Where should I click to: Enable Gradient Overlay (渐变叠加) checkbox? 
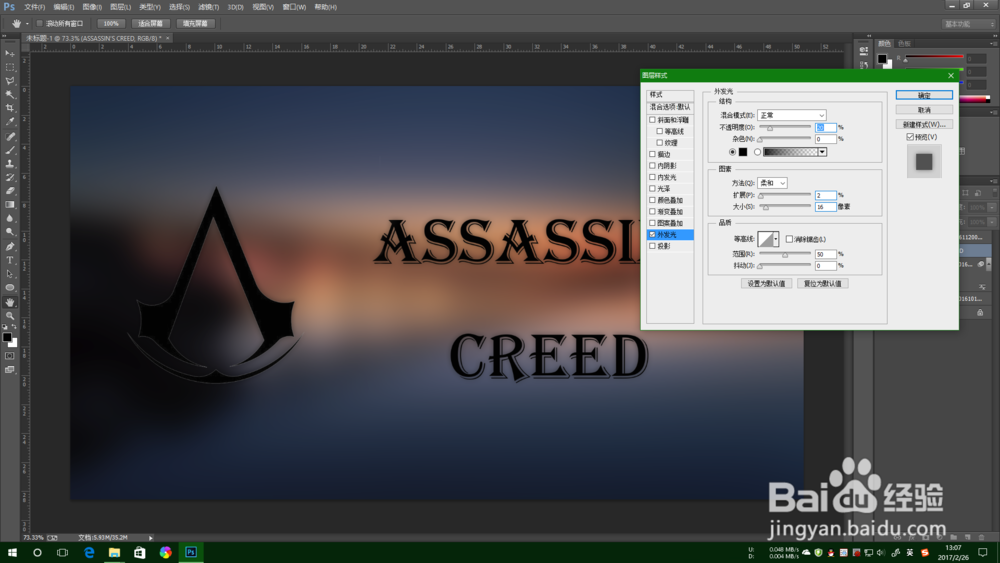point(652,212)
